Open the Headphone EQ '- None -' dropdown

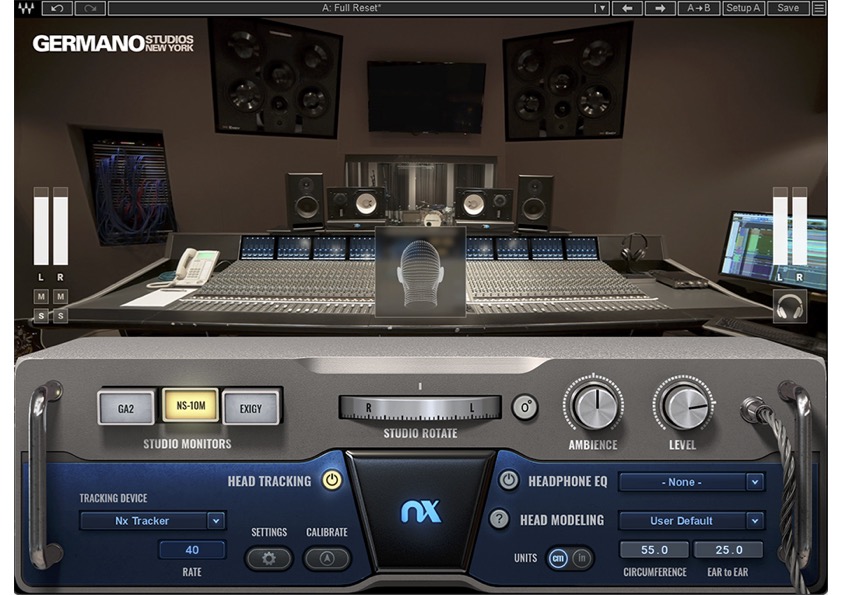692,482
